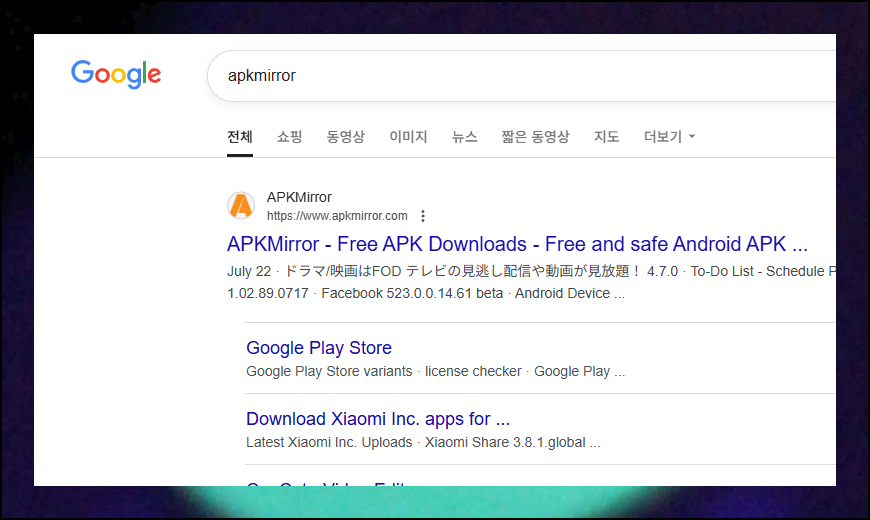Image resolution: width=870 pixels, height=520 pixels.
Task: Click the Facebook 523.0.0.14.61 beta snippet text
Action: tap(412, 293)
